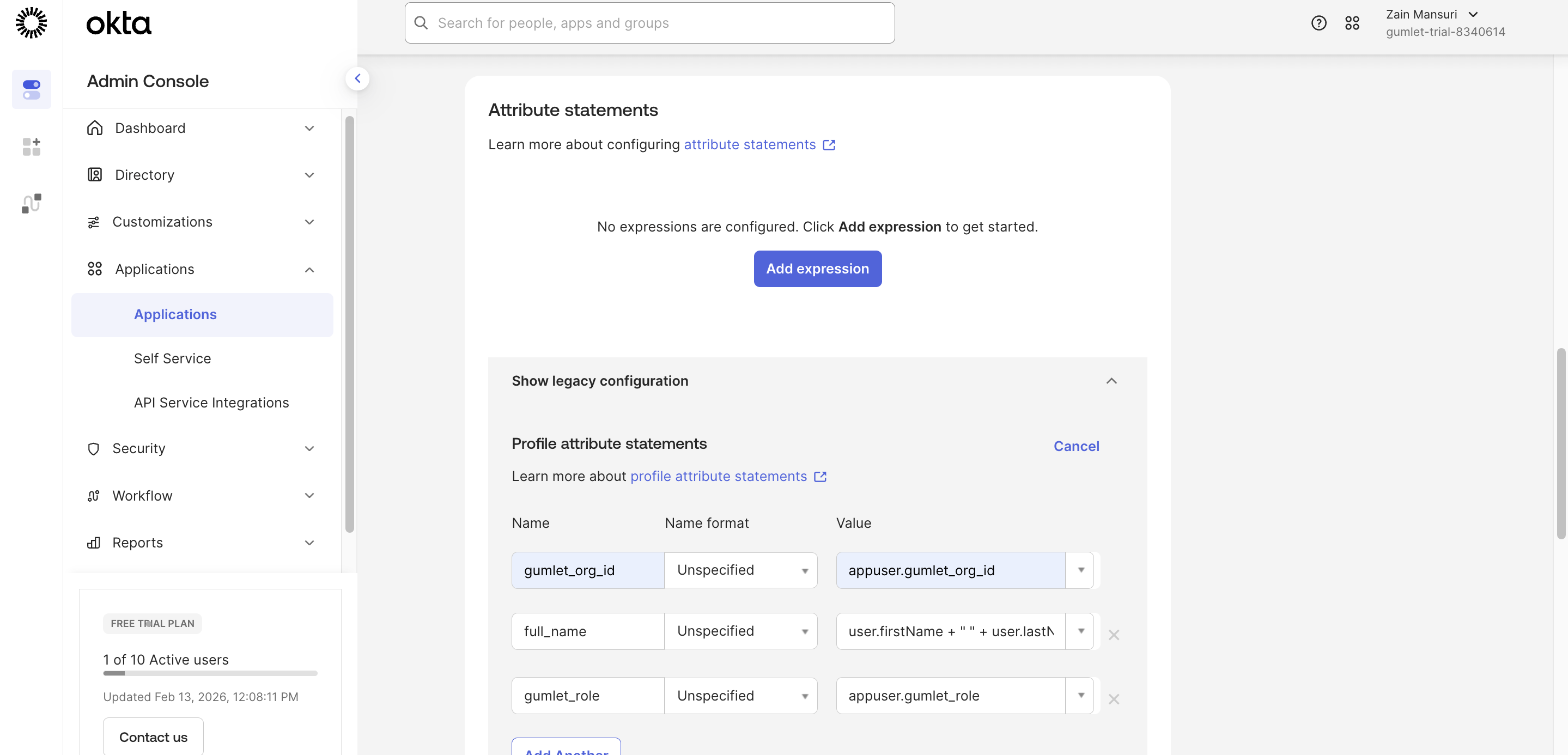Select the Admin Console toggle rail icon

[31, 89]
